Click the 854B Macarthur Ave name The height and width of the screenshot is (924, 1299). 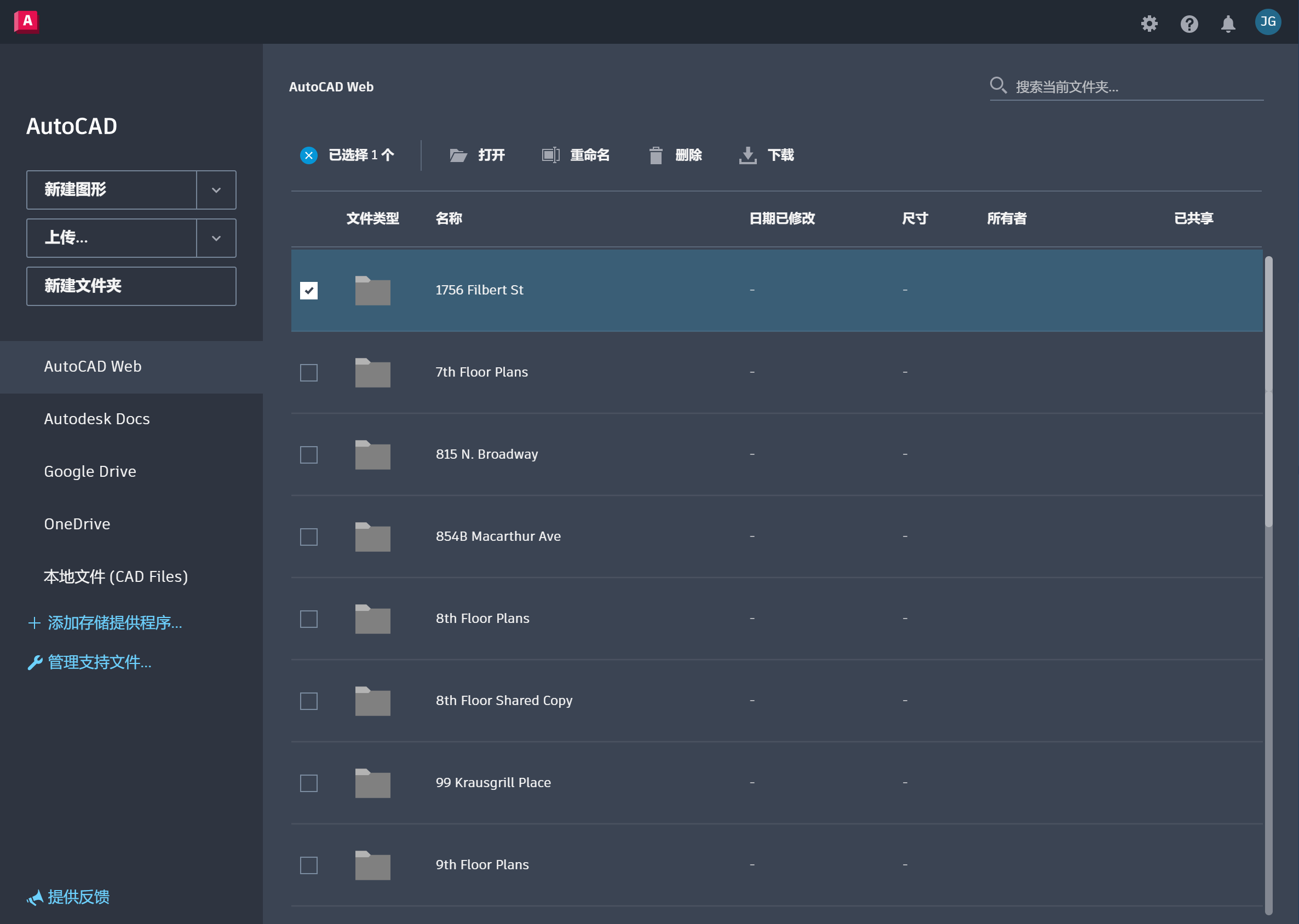click(x=498, y=536)
